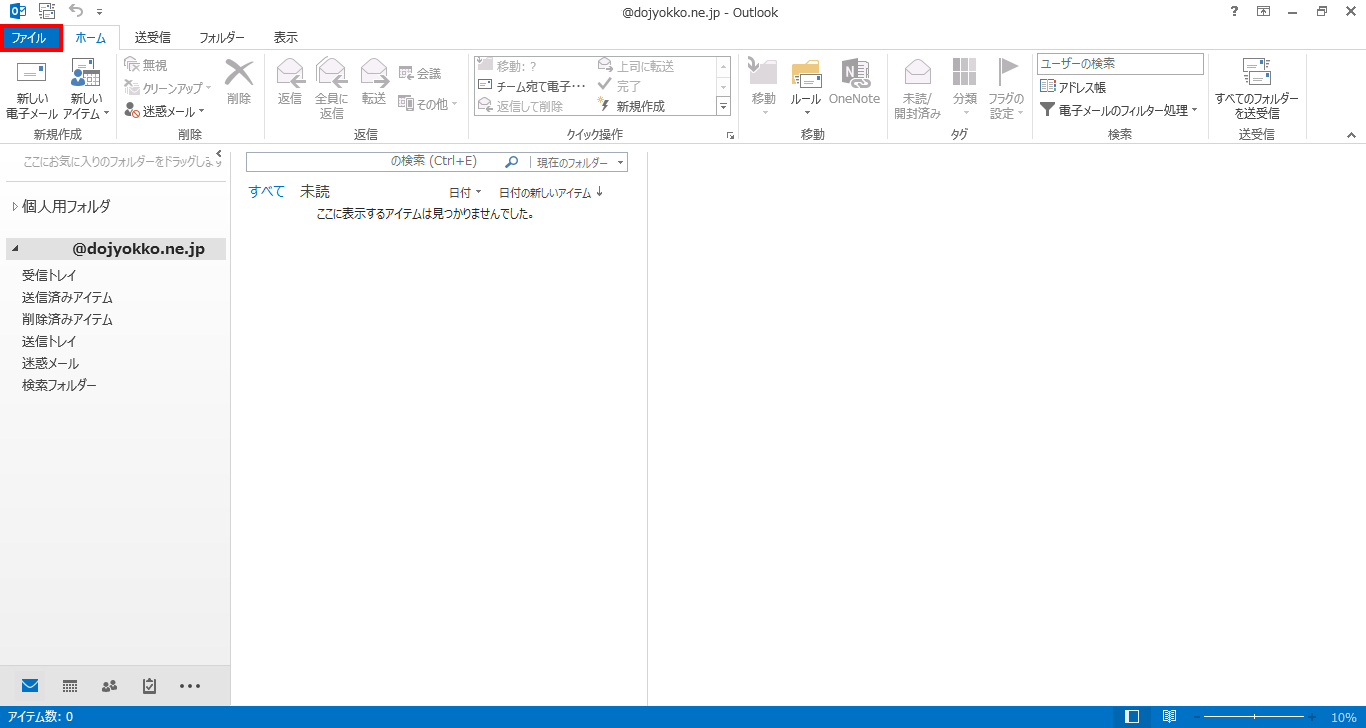Image resolution: width=1366 pixels, height=728 pixels.
Task: Switch to reading view in status bar
Action: pos(1169,717)
